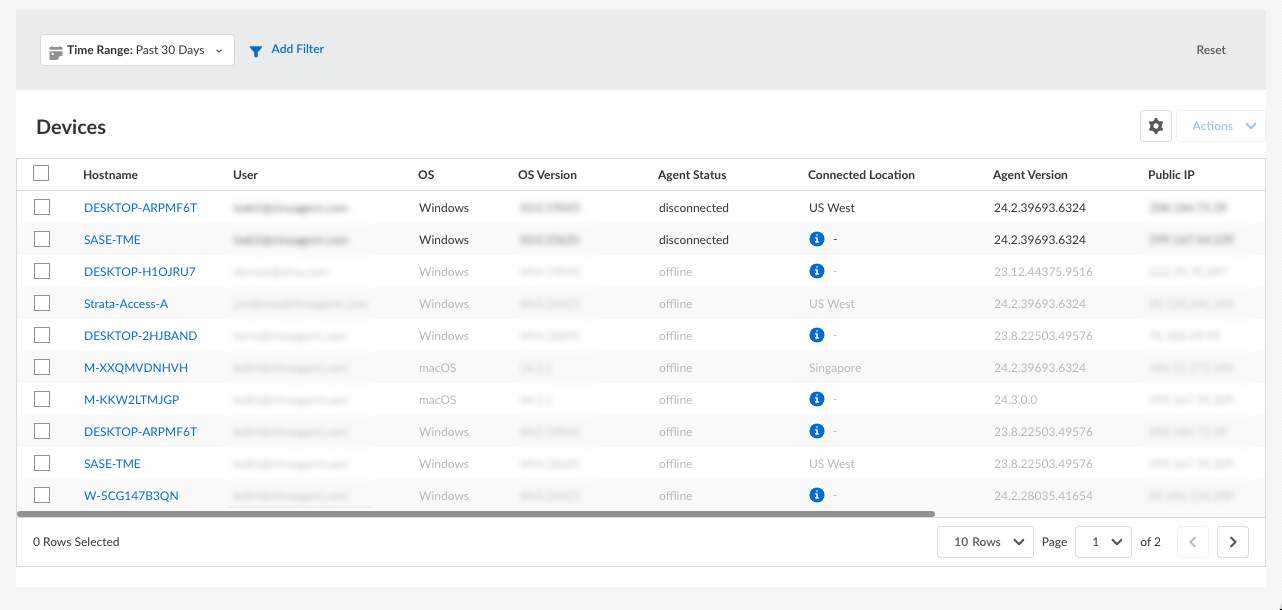Click info icon in DESKTOP-H1OJRU7 row
The height and width of the screenshot is (610, 1282).
(816, 272)
